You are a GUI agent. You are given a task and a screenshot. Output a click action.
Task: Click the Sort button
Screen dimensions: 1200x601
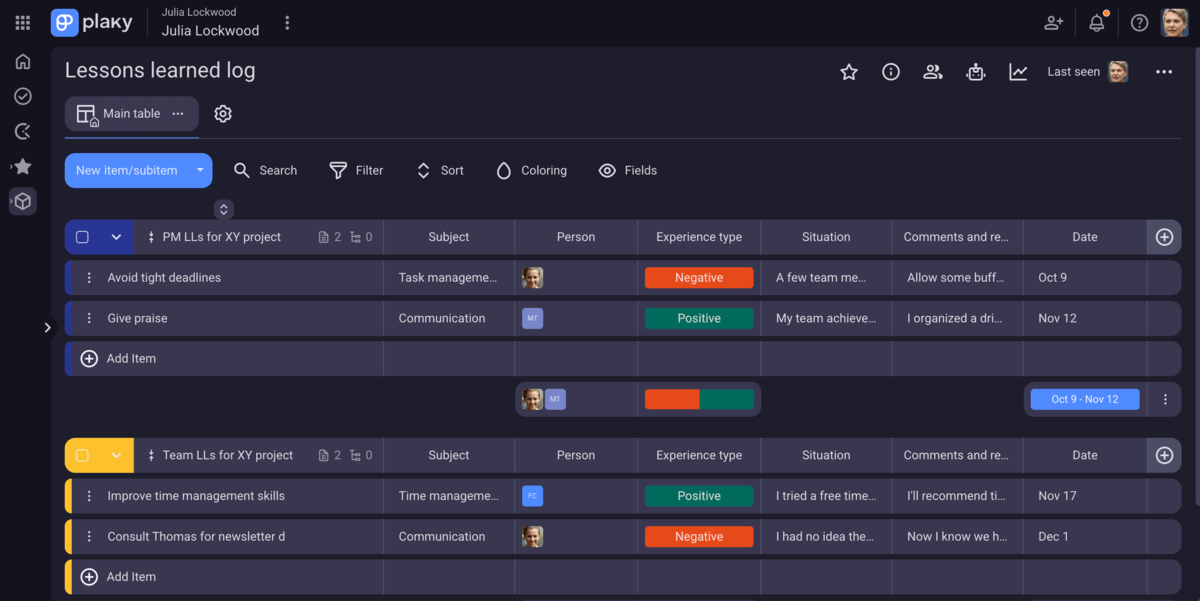[x=440, y=171]
